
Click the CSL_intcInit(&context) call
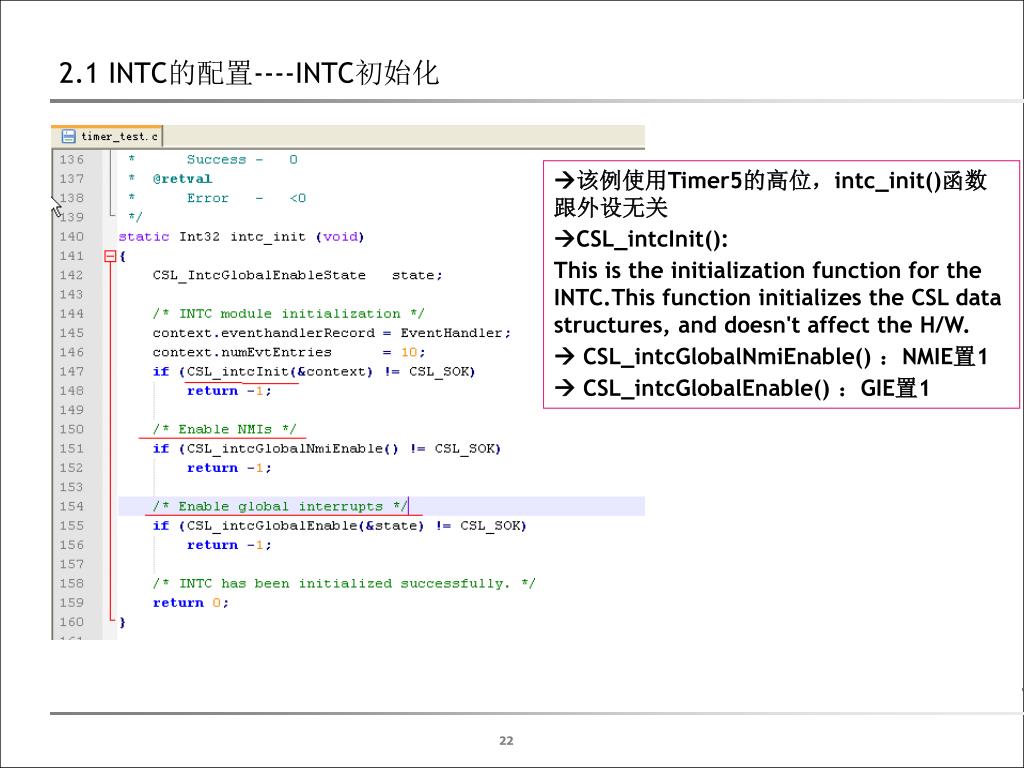point(280,372)
